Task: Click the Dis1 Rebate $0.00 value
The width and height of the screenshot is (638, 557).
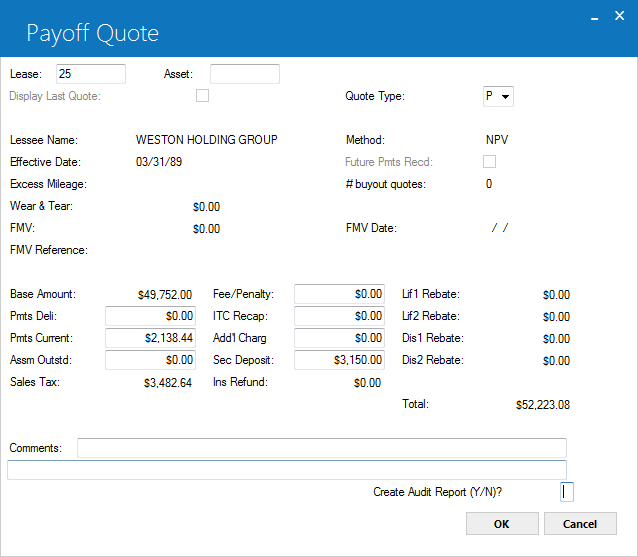Action: pyautogui.click(x=556, y=339)
